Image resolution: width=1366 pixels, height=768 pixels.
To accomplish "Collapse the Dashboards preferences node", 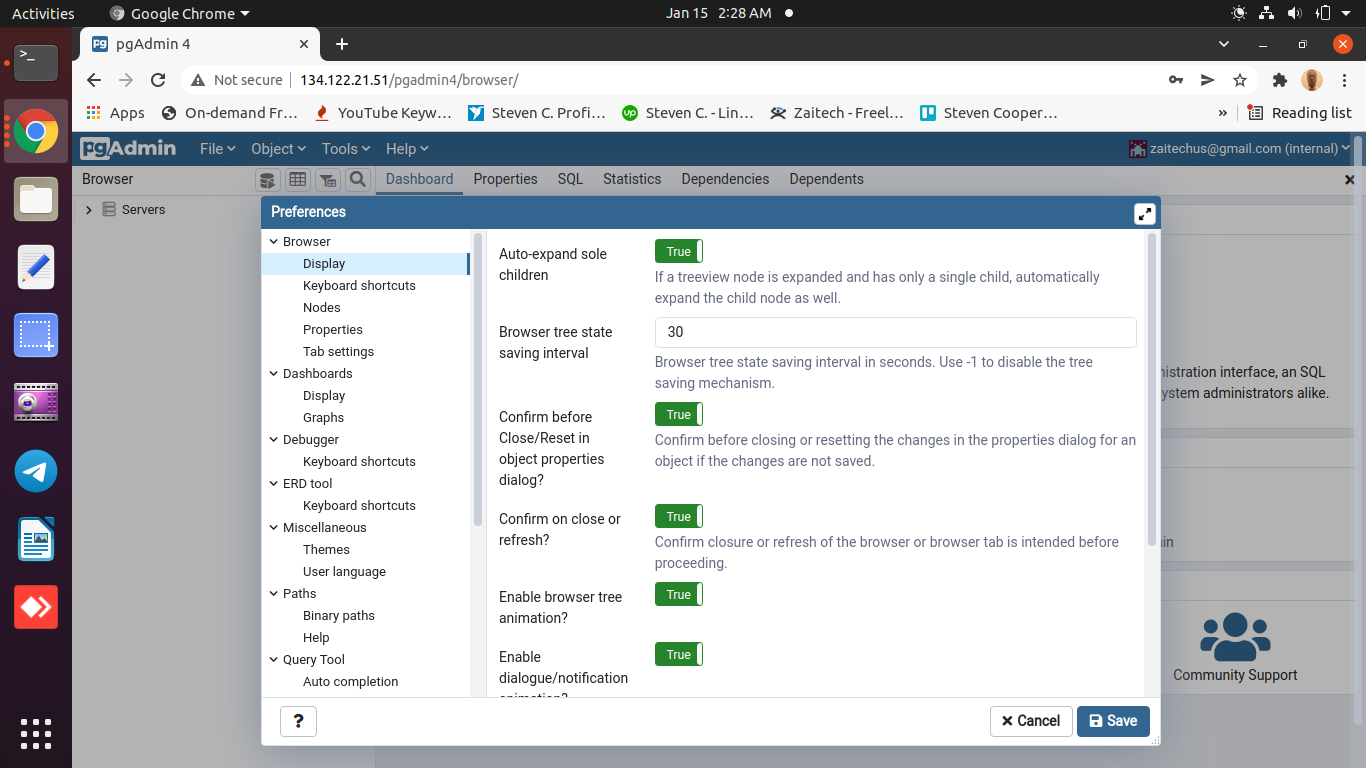I will [x=273, y=374].
